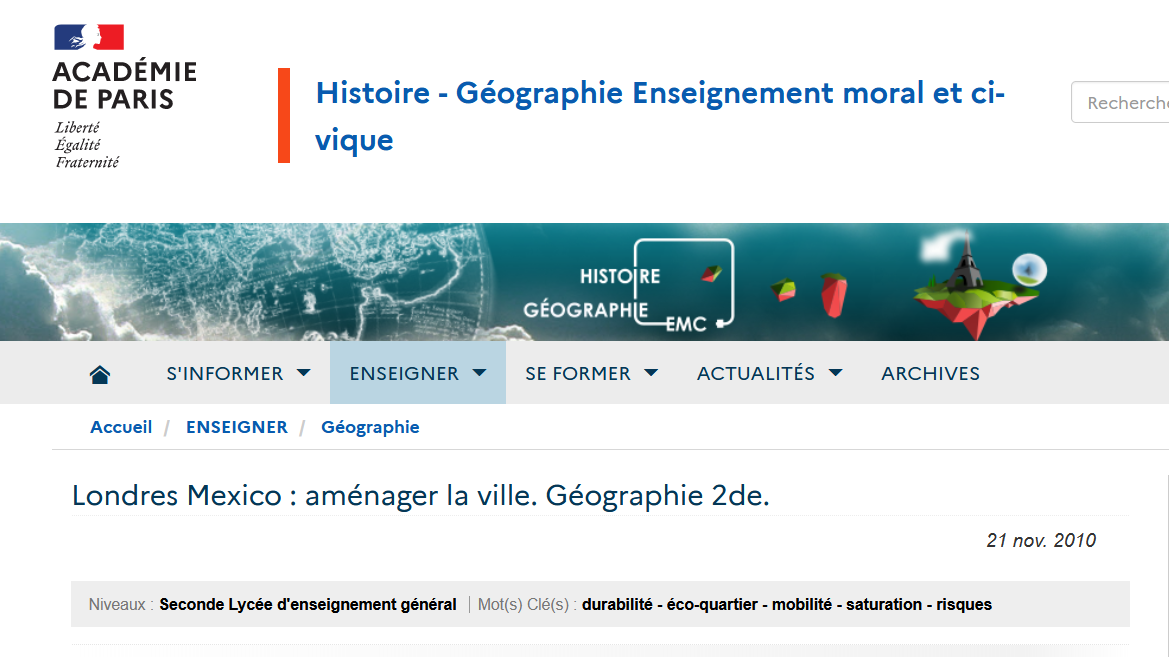
Task: Open the ENSEIGNER dropdown menu
Action: [417, 373]
